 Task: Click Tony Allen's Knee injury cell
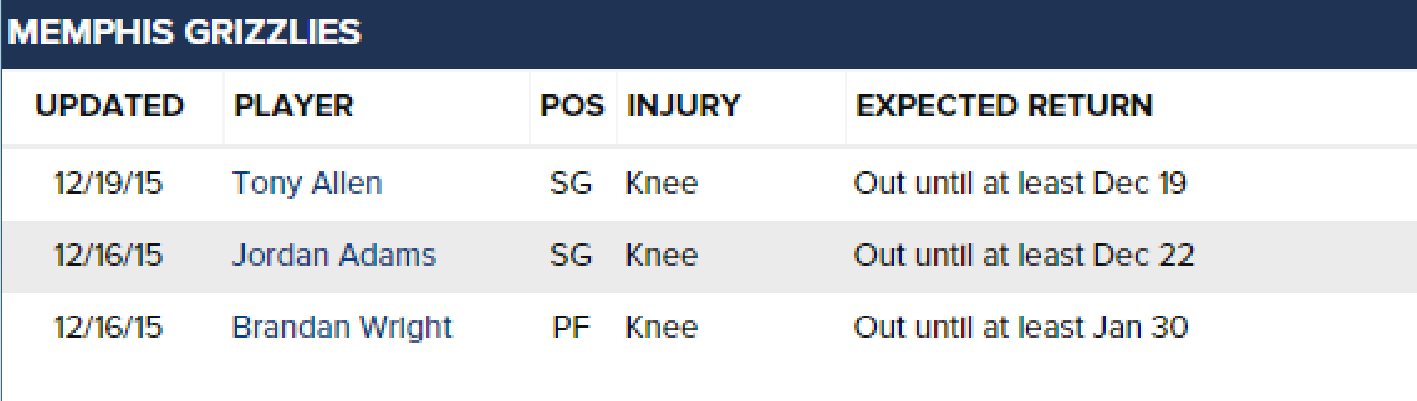[661, 184]
